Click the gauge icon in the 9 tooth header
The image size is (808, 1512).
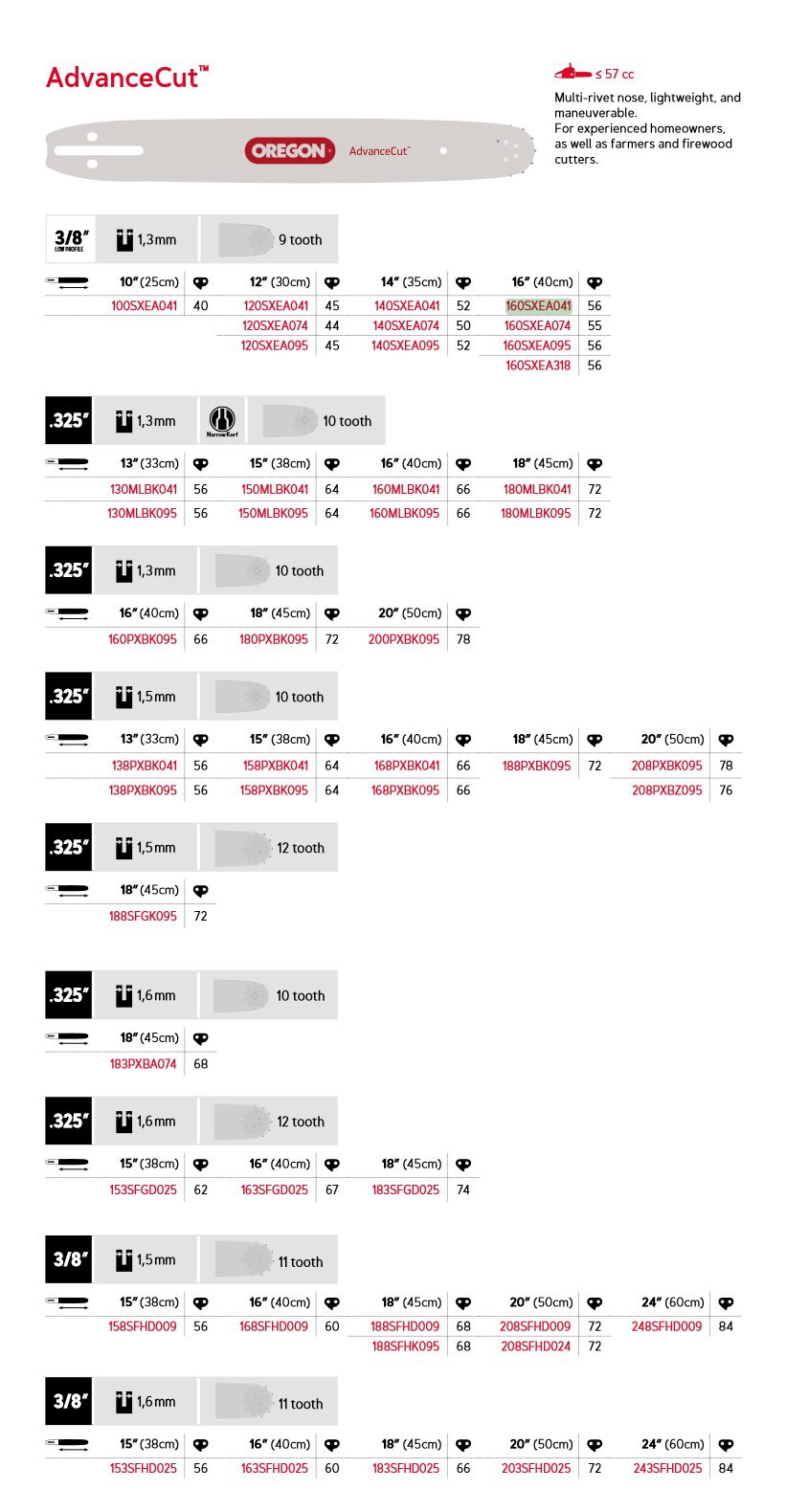pos(124,239)
